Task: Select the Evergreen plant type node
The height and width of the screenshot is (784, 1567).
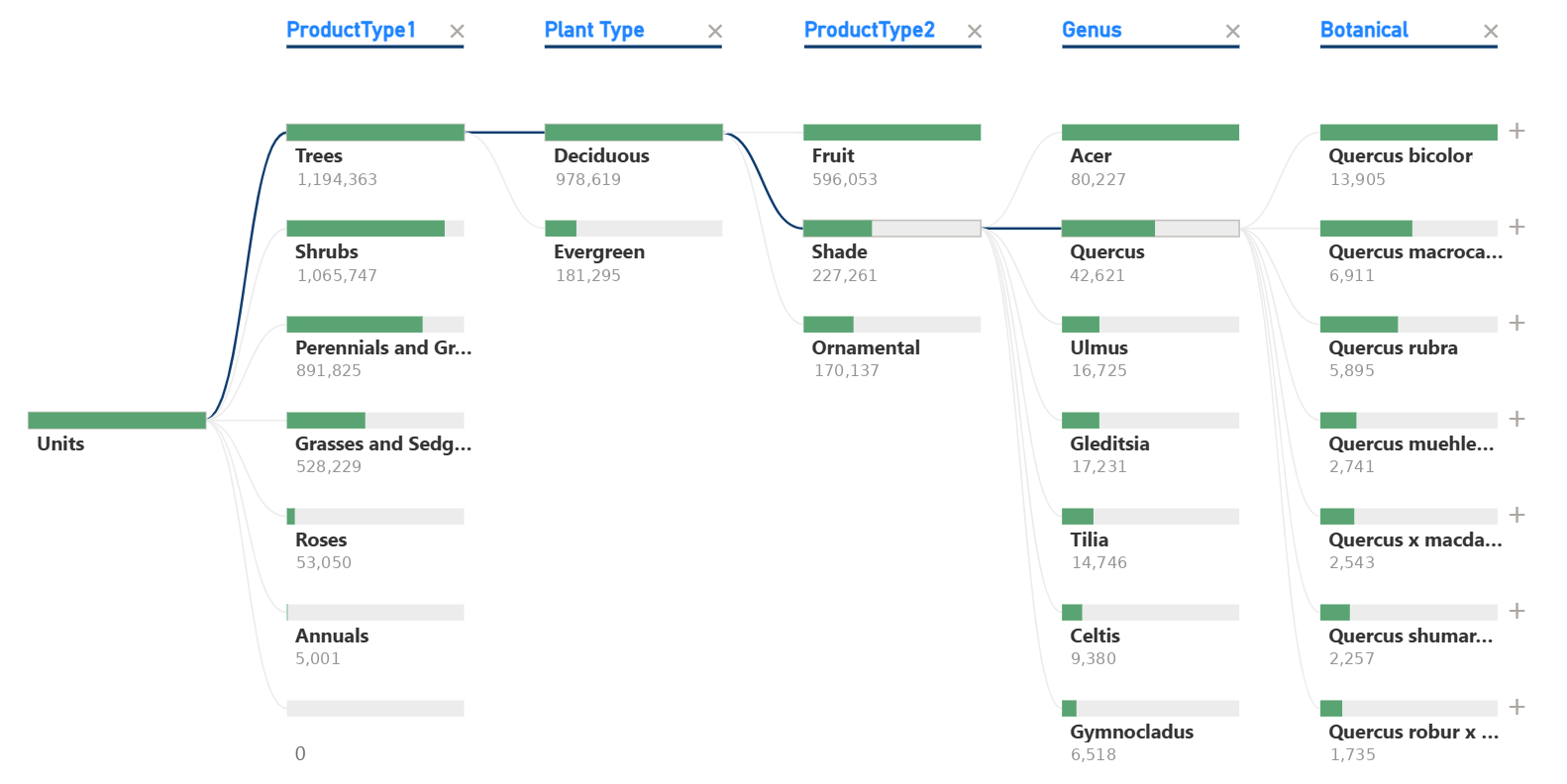Action: [633, 229]
